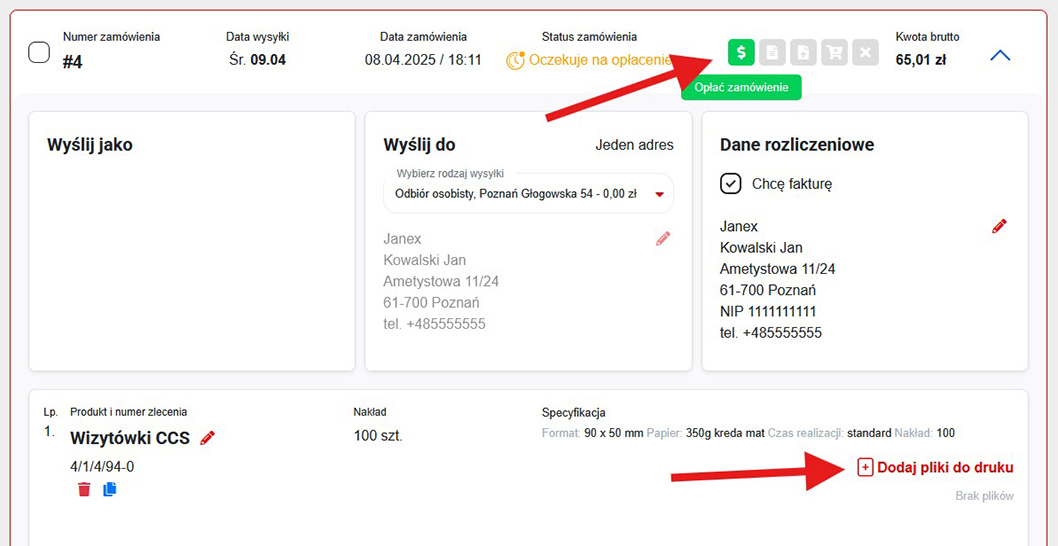Click the 'Opłać zamówienie' green button
1058x546 pixels.
pos(741,88)
